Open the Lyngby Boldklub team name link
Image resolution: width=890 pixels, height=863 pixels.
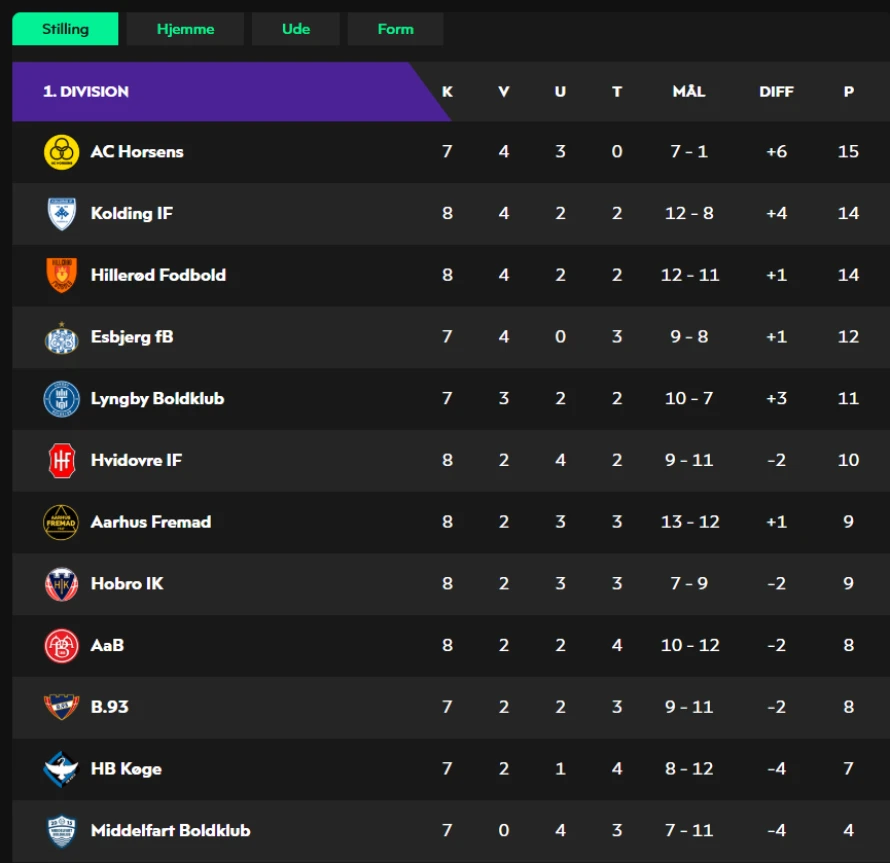coord(157,399)
